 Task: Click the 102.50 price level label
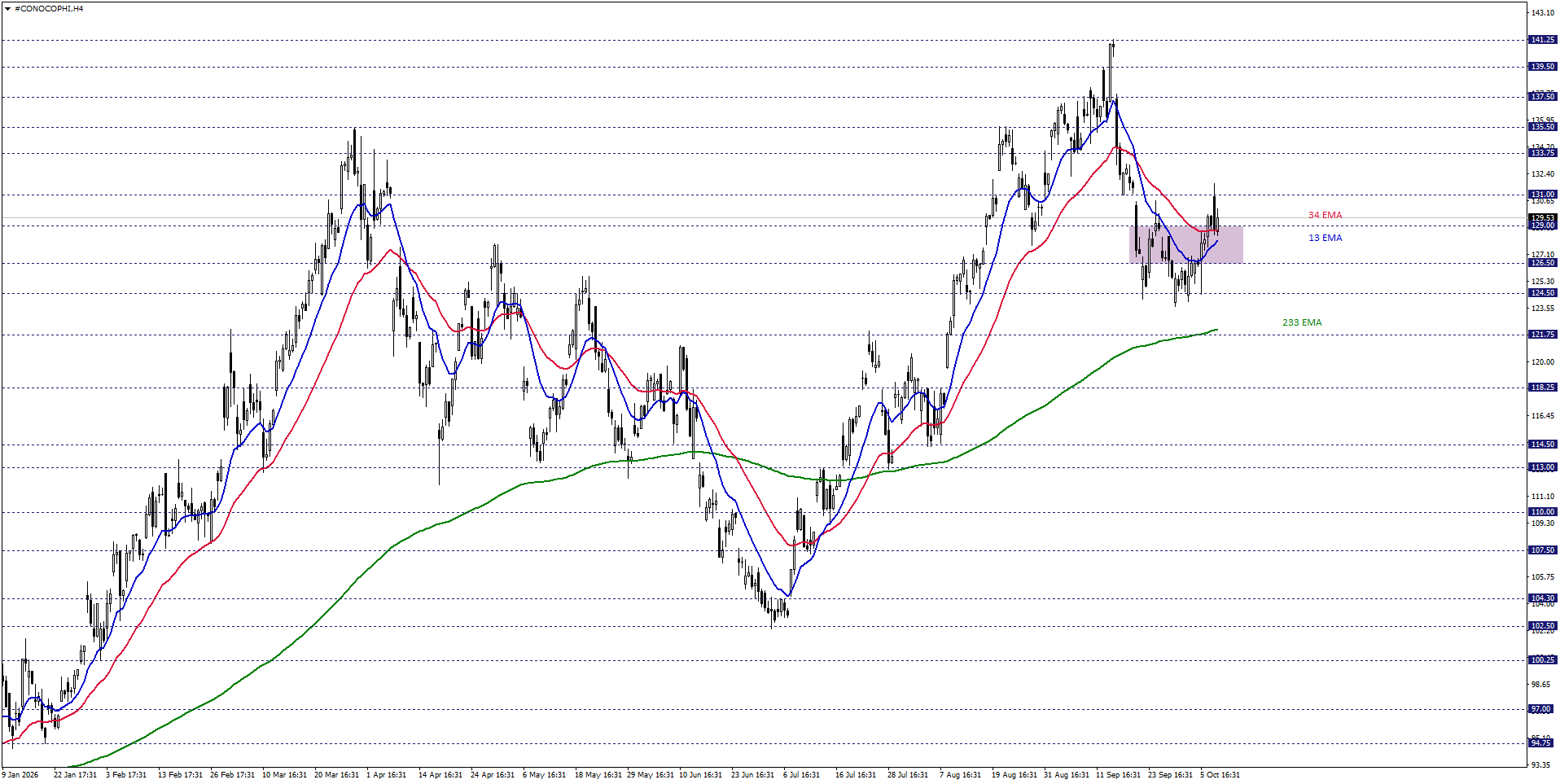coord(1543,626)
